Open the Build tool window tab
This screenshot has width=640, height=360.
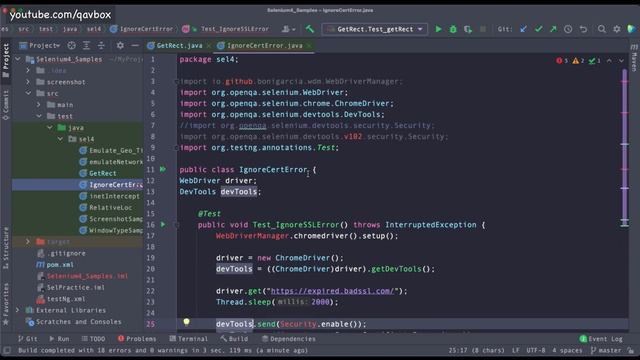(234, 339)
